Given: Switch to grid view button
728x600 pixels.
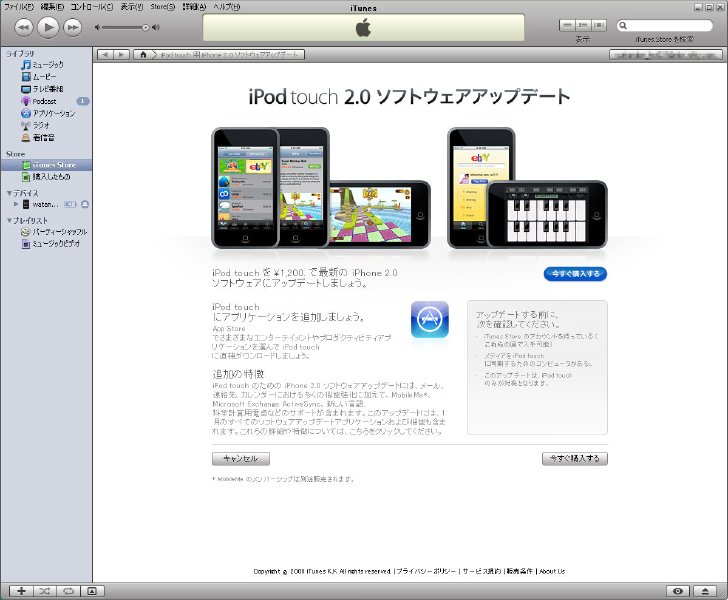Looking at the screenshot, I should 583,26.
